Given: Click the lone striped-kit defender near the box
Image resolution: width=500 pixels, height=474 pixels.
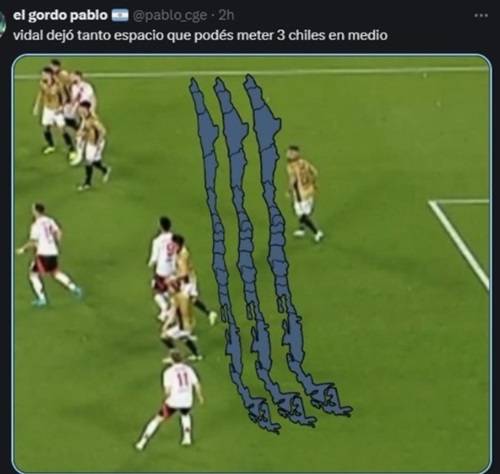Looking at the screenshot, I should [303, 193].
